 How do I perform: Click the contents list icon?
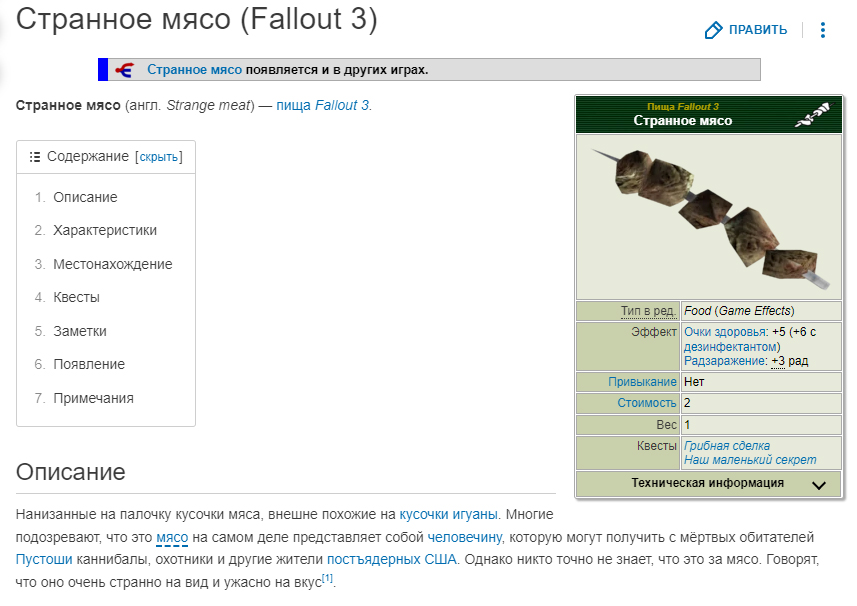[35, 157]
